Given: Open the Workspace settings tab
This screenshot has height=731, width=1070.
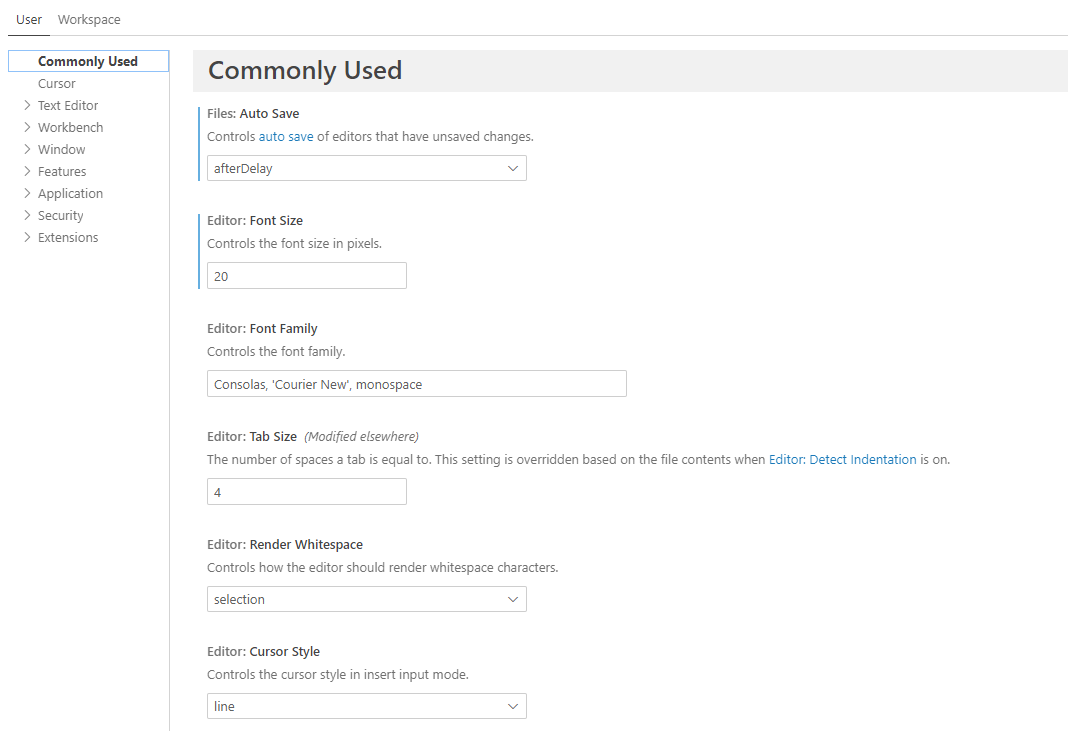Looking at the screenshot, I should tap(89, 20).
